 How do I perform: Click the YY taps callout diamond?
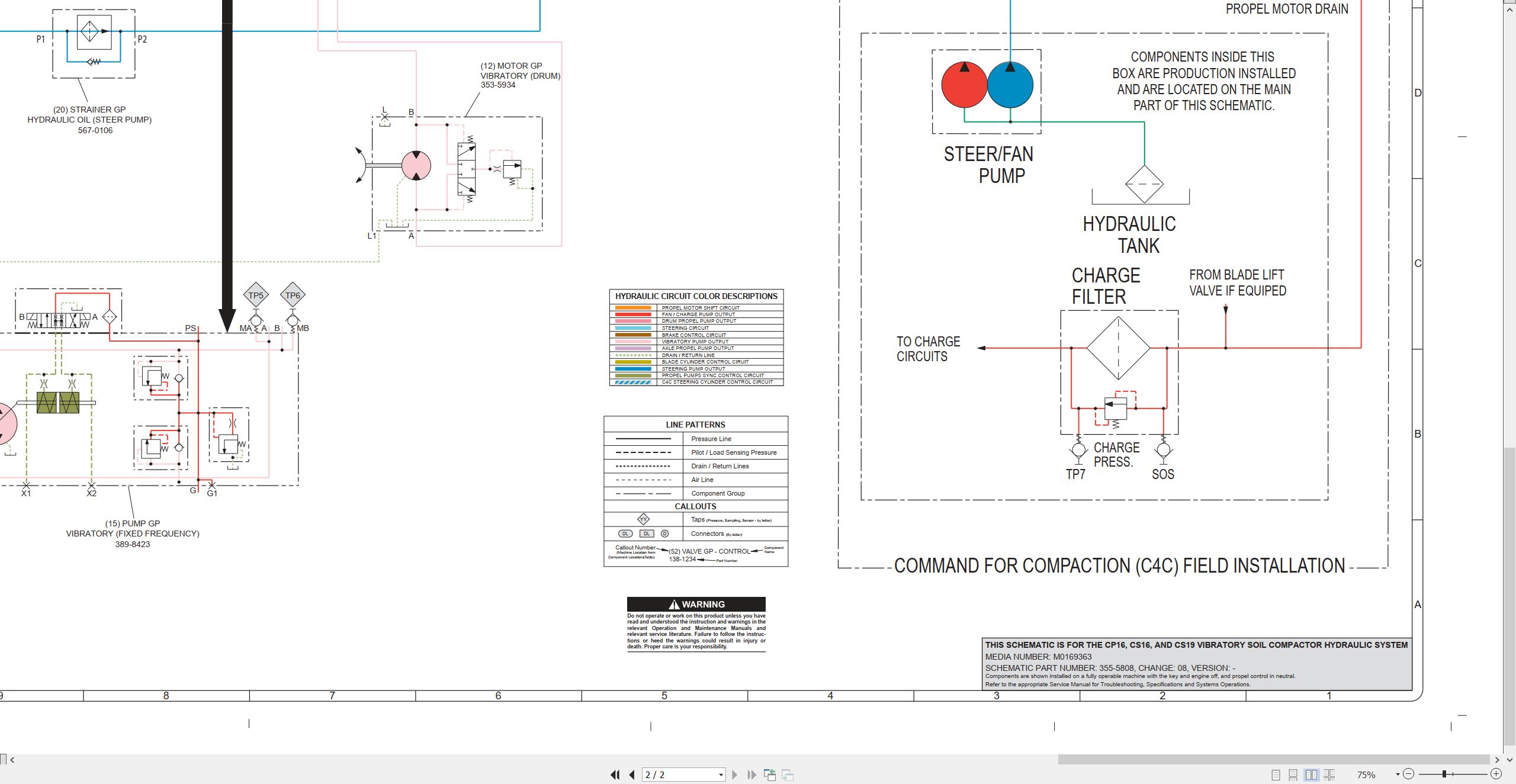point(643,519)
